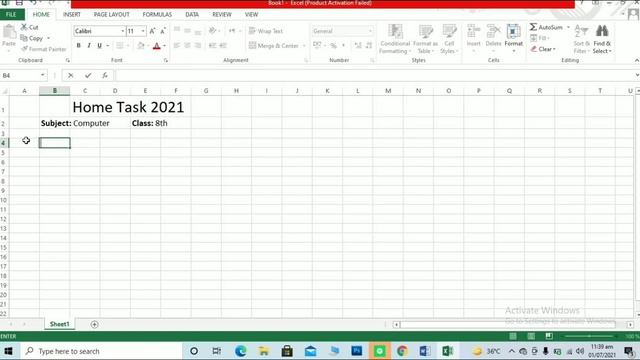Open the General number format dropdown
Viewport: 640px width, 360px height.
370,31
